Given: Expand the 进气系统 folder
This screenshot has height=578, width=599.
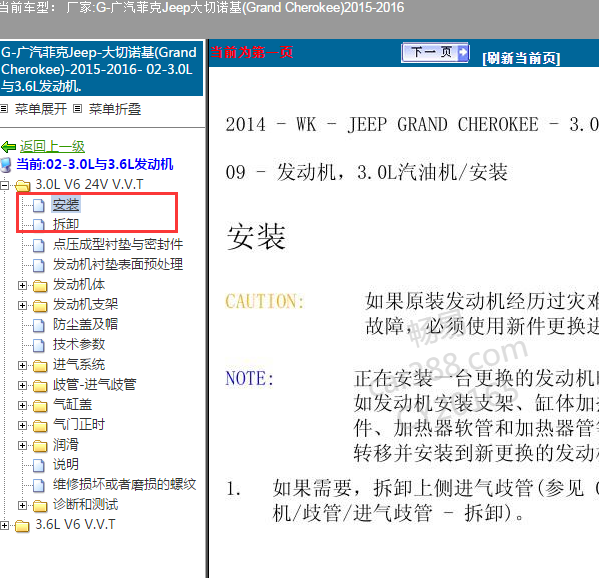Looking at the screenshot, I should point(23,366).
